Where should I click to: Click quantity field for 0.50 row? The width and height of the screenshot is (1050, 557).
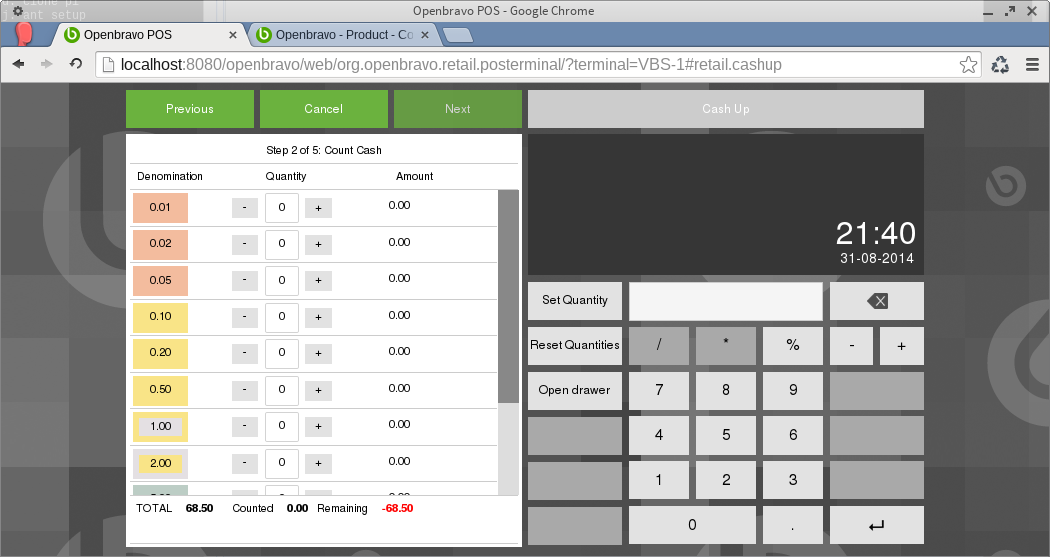(x=282, y=390)
